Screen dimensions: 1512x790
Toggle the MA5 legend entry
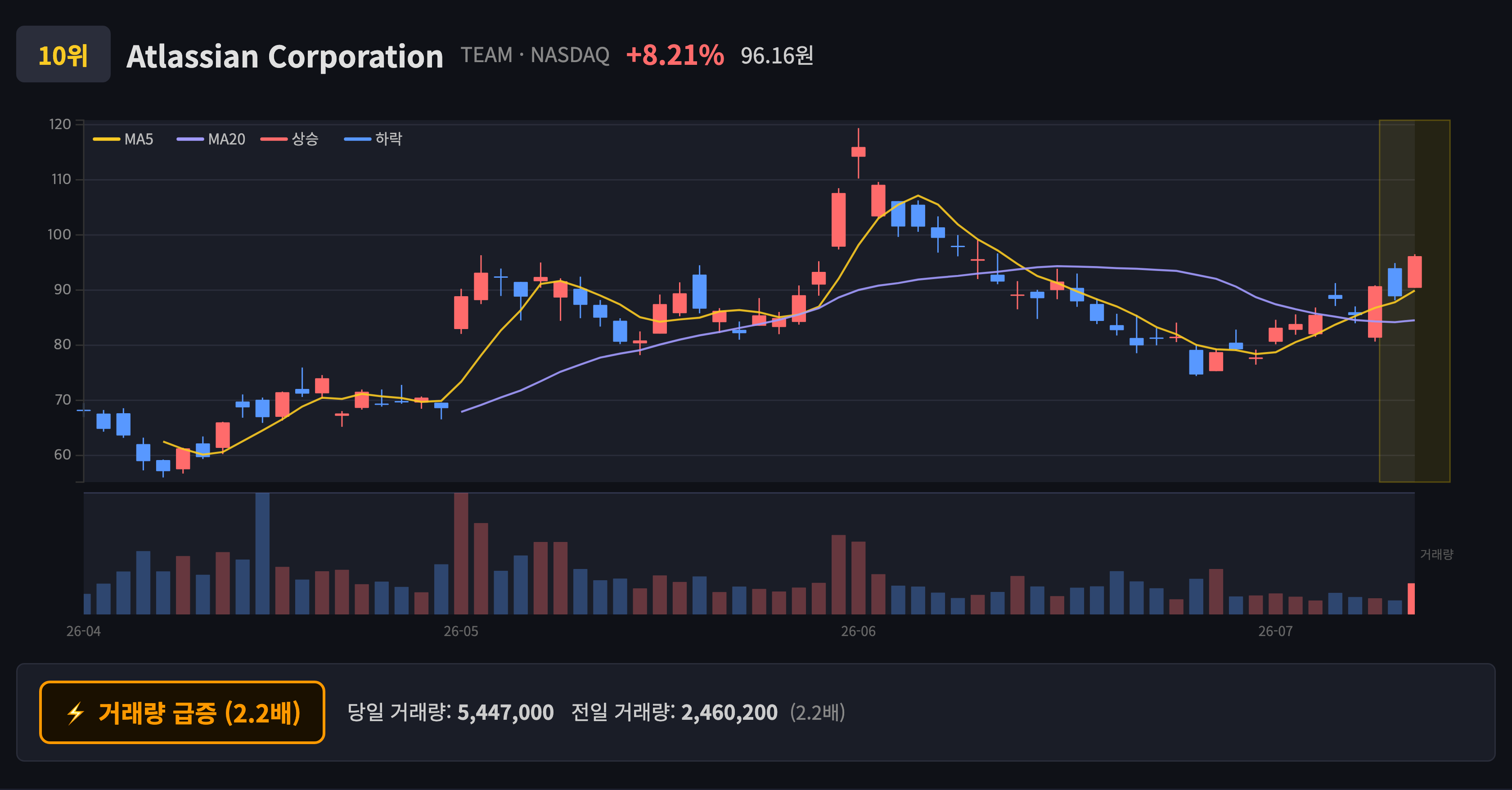tap(123, 139)
